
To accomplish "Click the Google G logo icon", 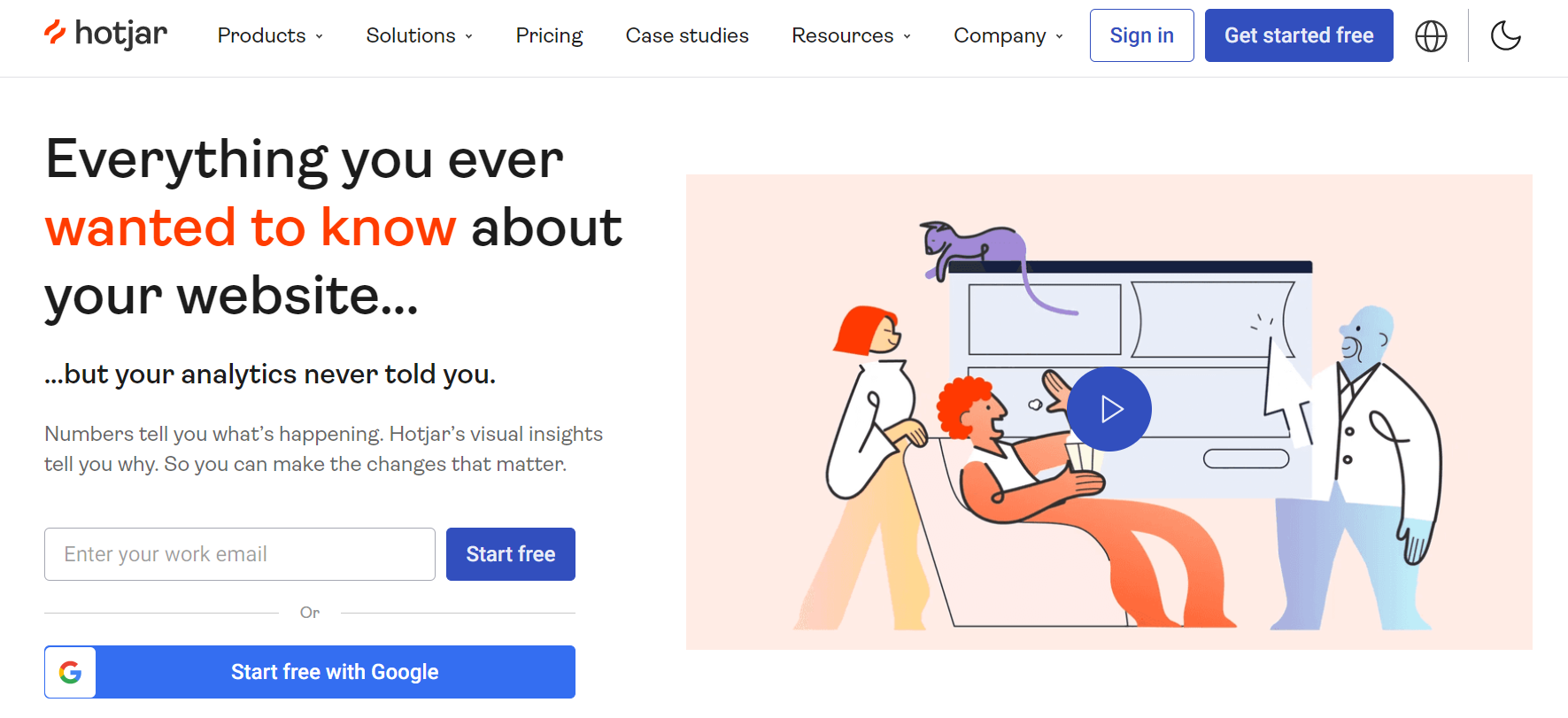I will coord(71,672).
